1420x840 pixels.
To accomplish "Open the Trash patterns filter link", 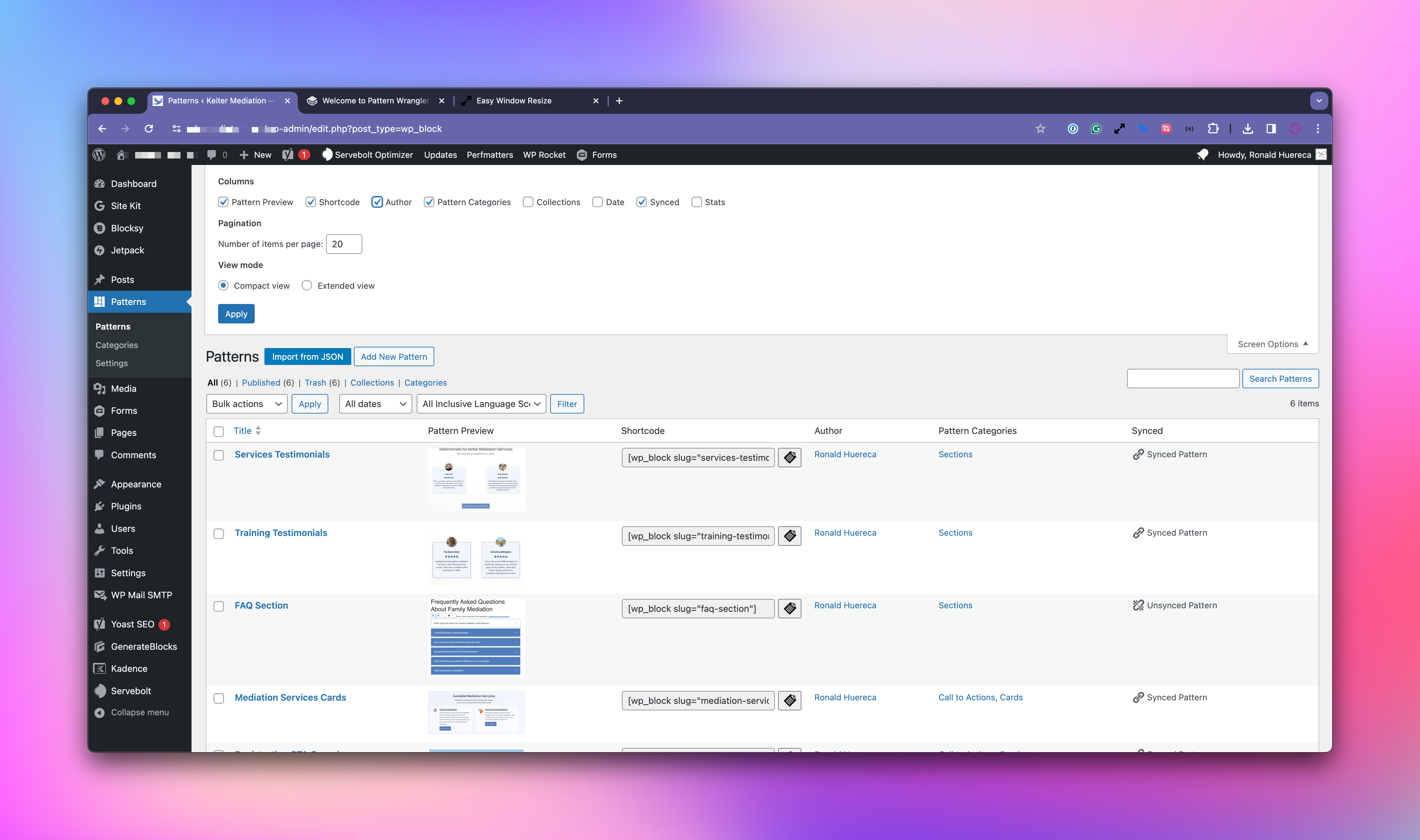I will tap(315, 383).
